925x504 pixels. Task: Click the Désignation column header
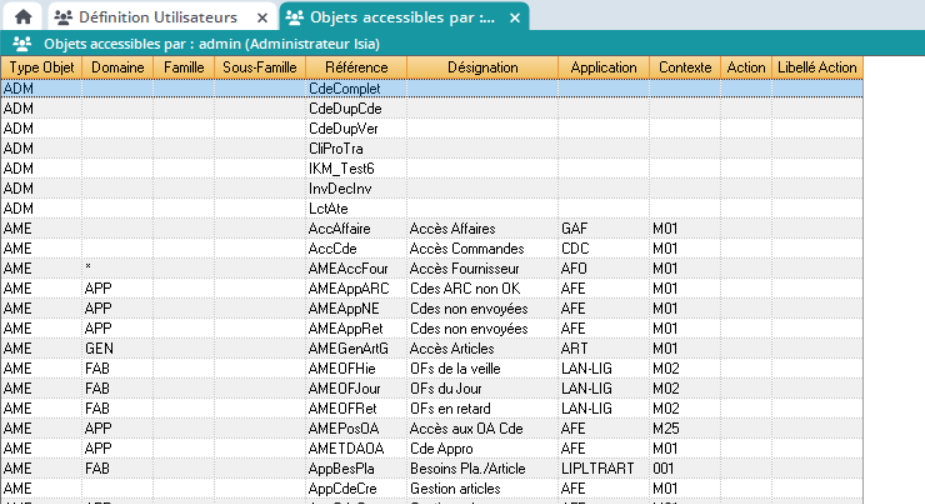tap(482, 67)
